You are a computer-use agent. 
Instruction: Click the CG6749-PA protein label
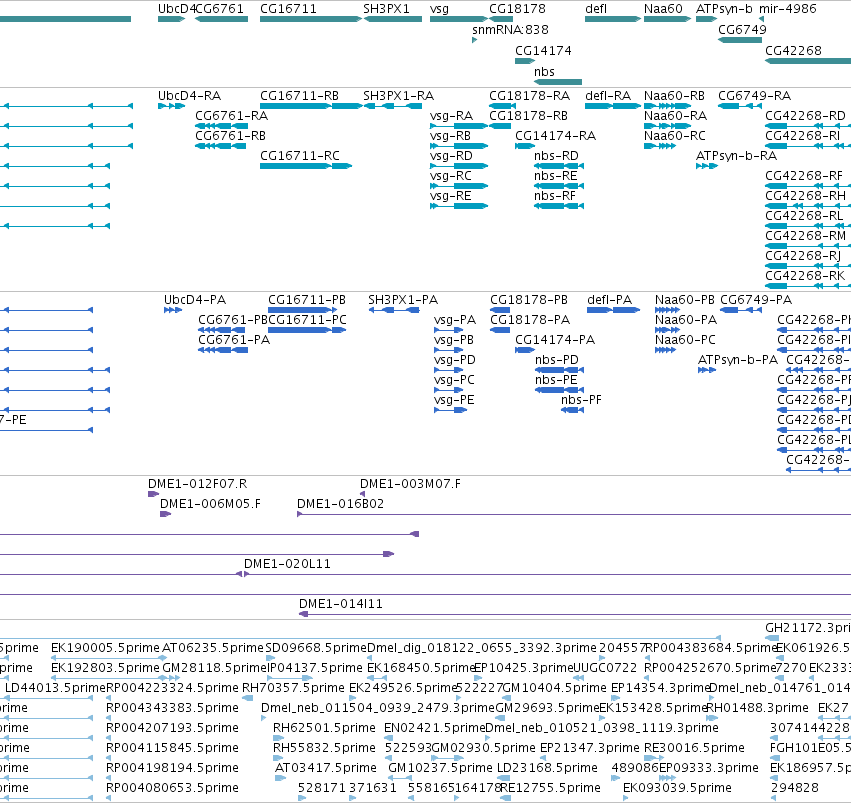tap(756, 300)
